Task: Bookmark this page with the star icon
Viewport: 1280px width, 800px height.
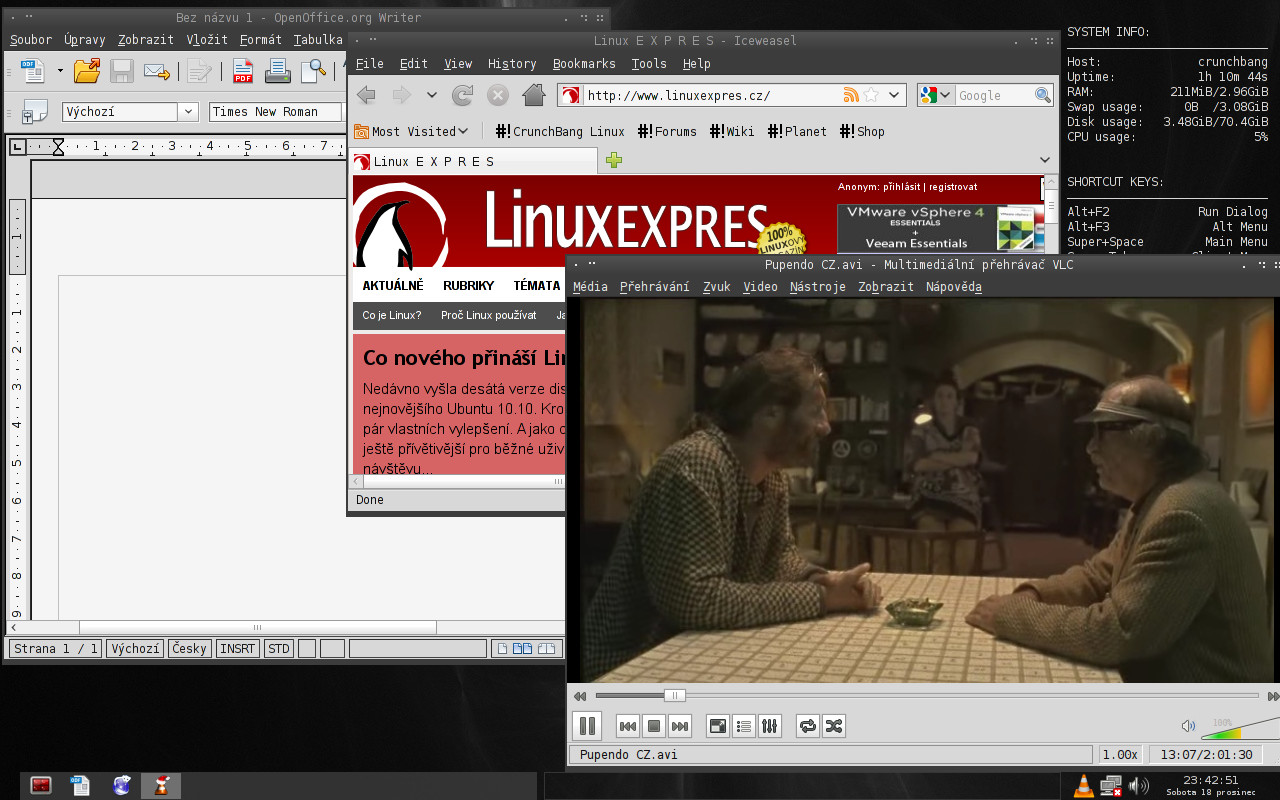Action: pos(871,95)
